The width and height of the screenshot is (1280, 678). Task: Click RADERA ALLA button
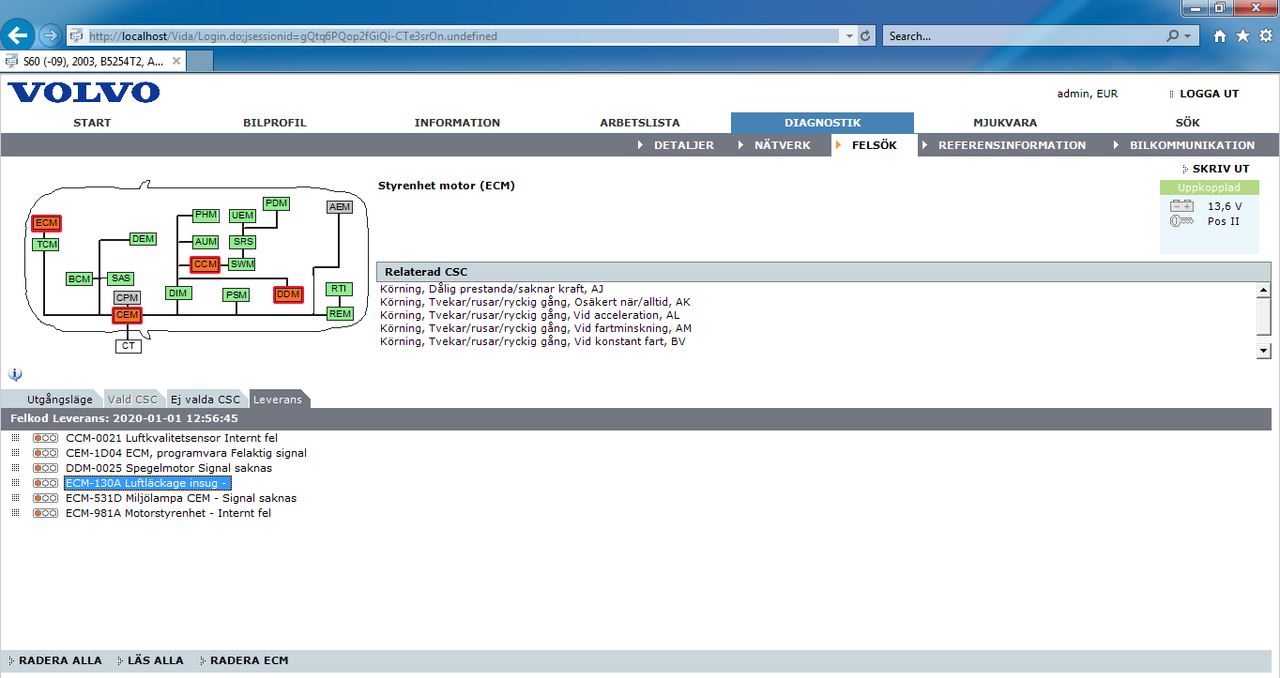point(60,661)
